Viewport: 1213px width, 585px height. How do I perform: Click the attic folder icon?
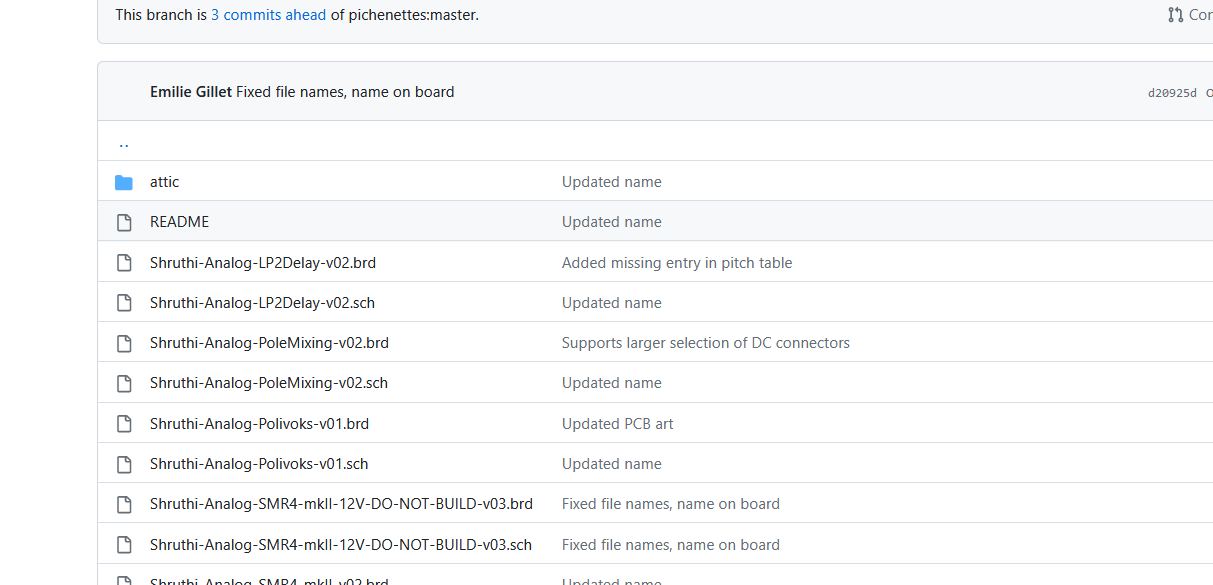(124, 182)
